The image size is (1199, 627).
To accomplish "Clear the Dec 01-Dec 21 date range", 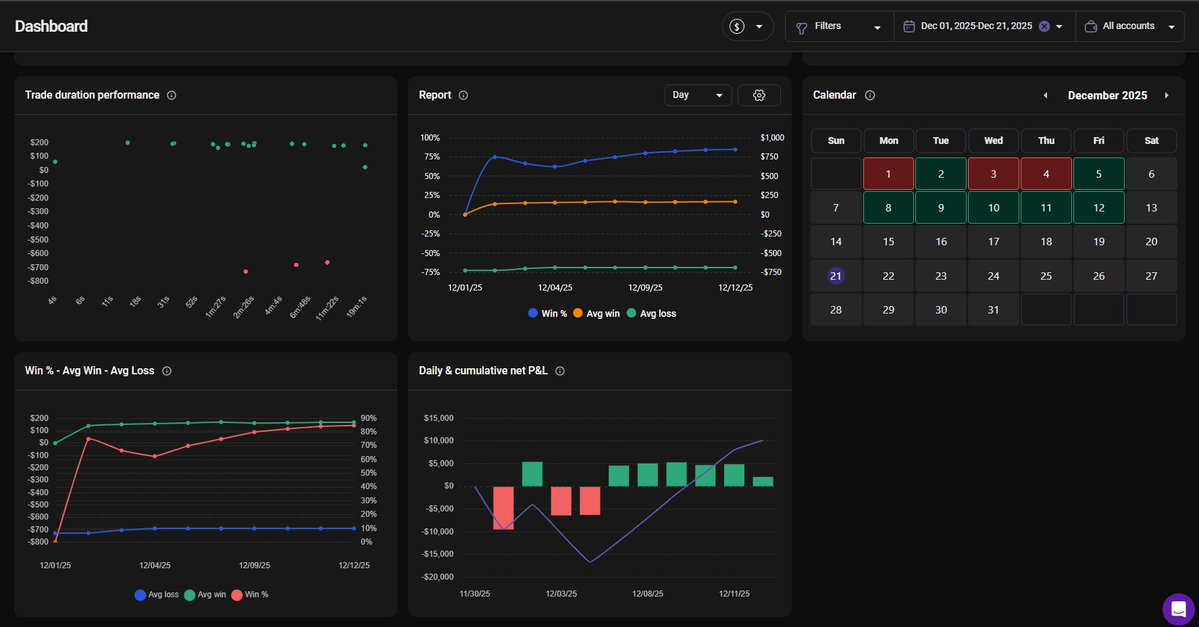I will point(1044,26).
